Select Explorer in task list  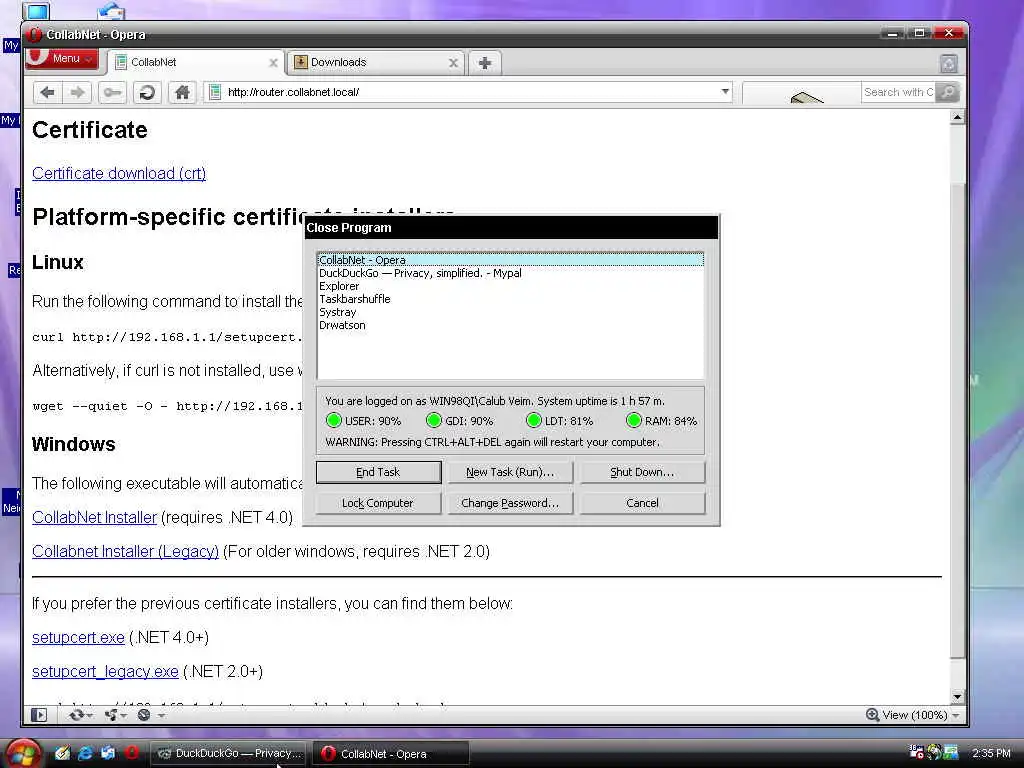pos(510,286)
